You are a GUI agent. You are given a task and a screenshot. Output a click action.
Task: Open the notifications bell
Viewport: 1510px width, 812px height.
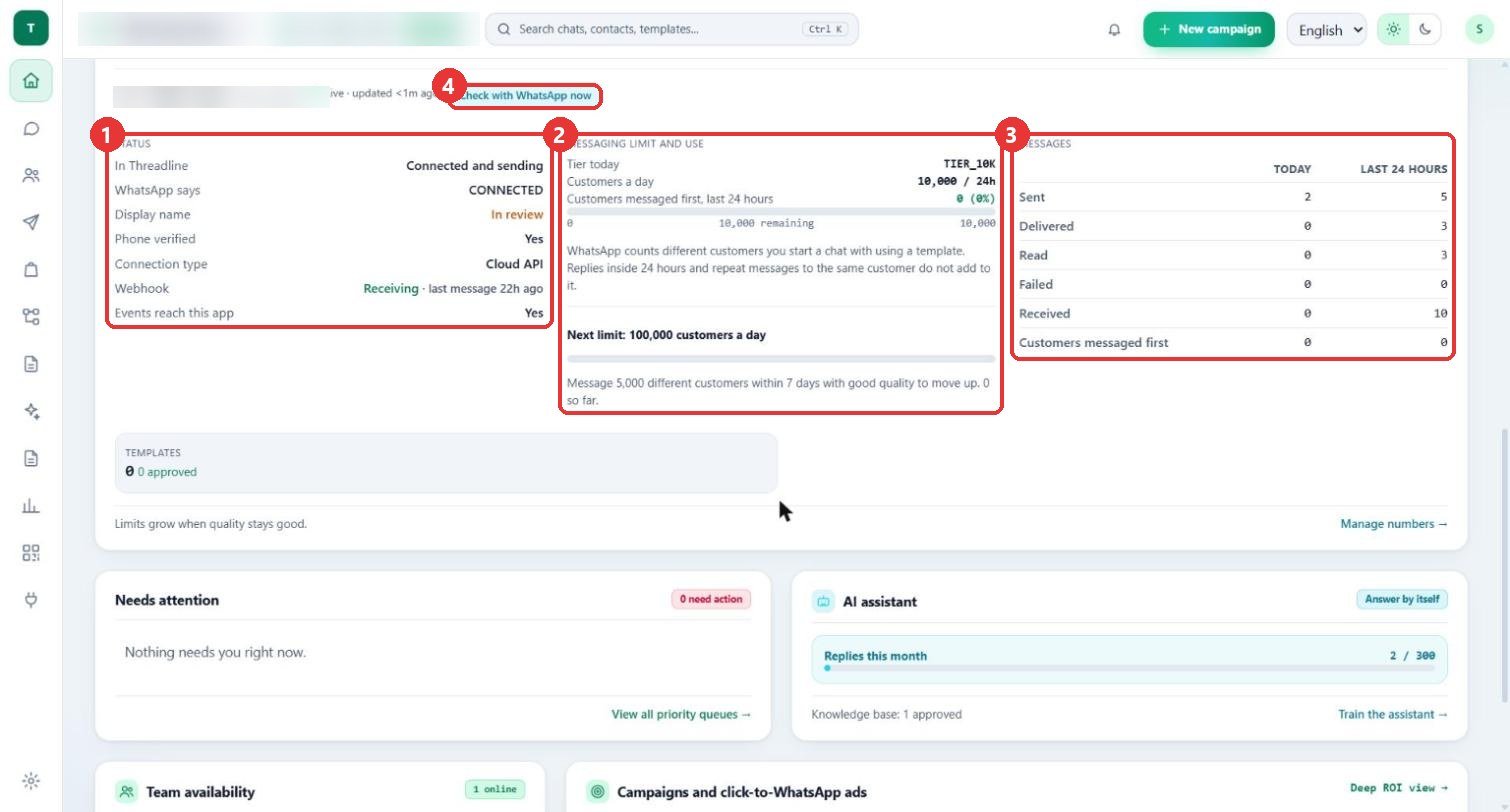1114,30
